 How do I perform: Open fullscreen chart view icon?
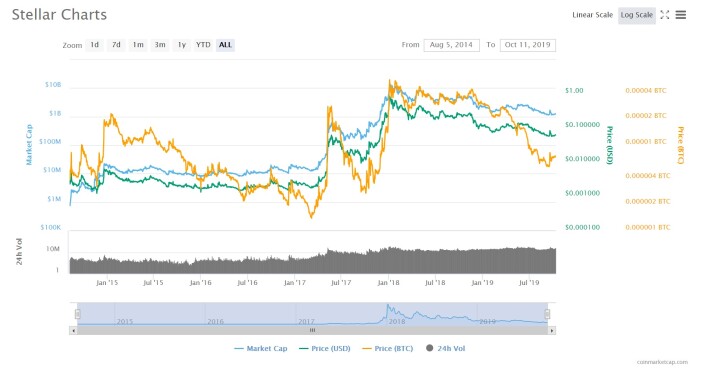click(664, 15)
